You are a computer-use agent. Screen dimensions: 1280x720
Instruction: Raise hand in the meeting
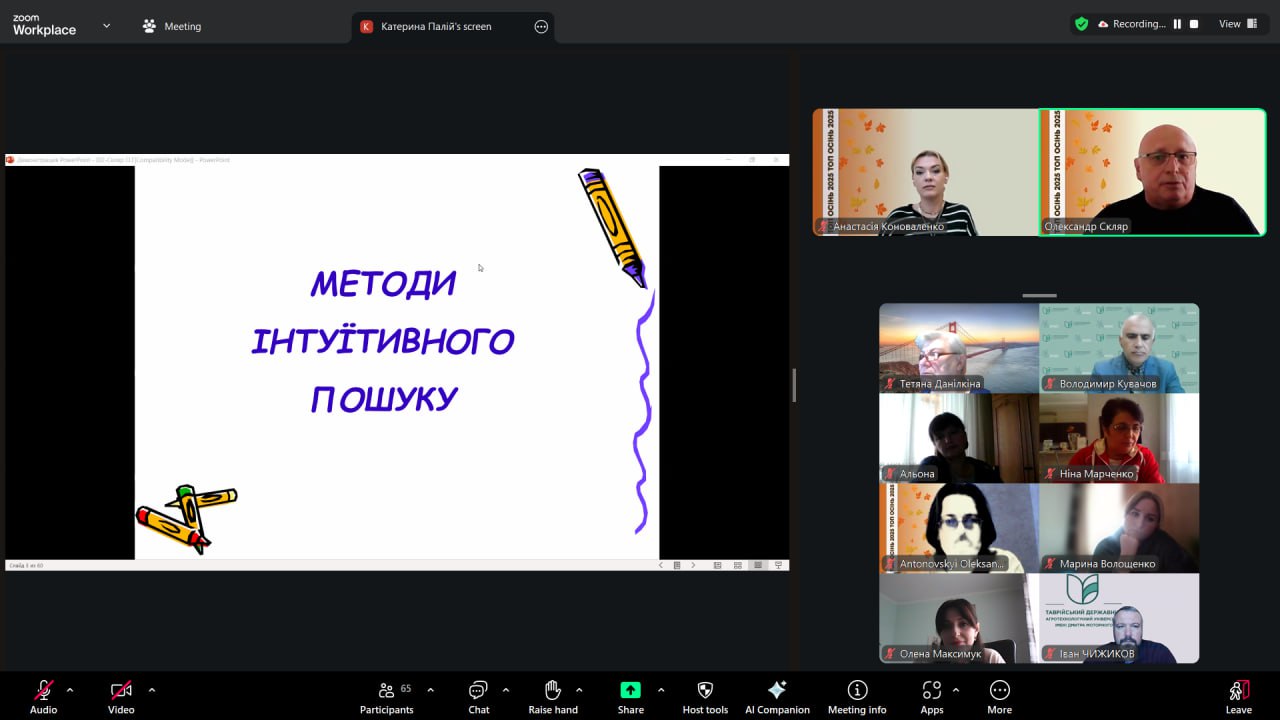point(553,696)
